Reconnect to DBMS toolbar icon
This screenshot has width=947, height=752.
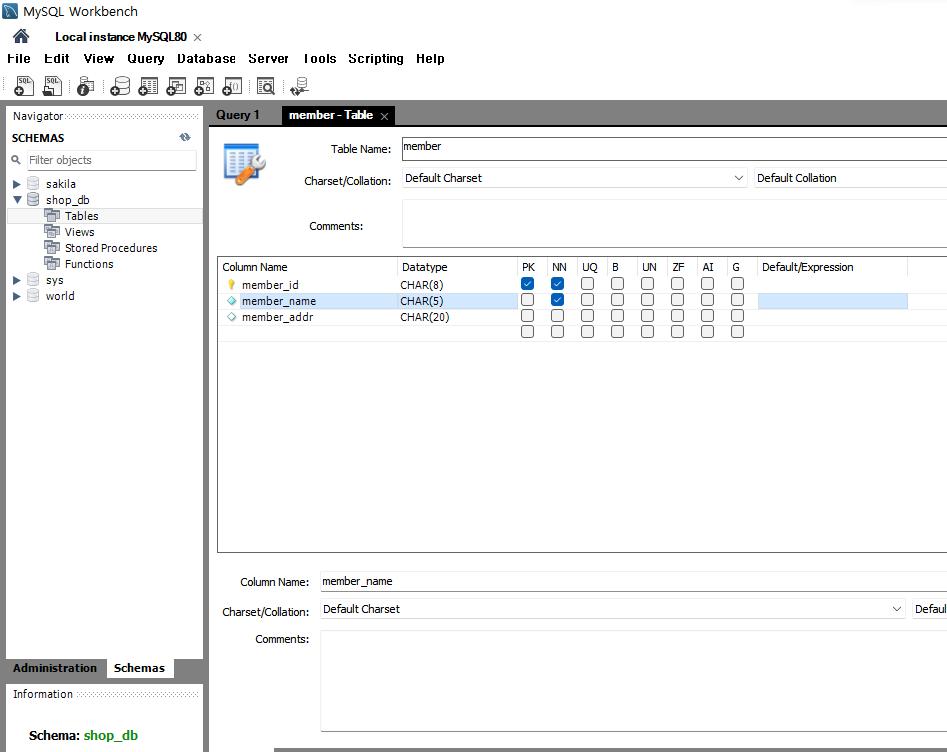[x=299, y=86]
